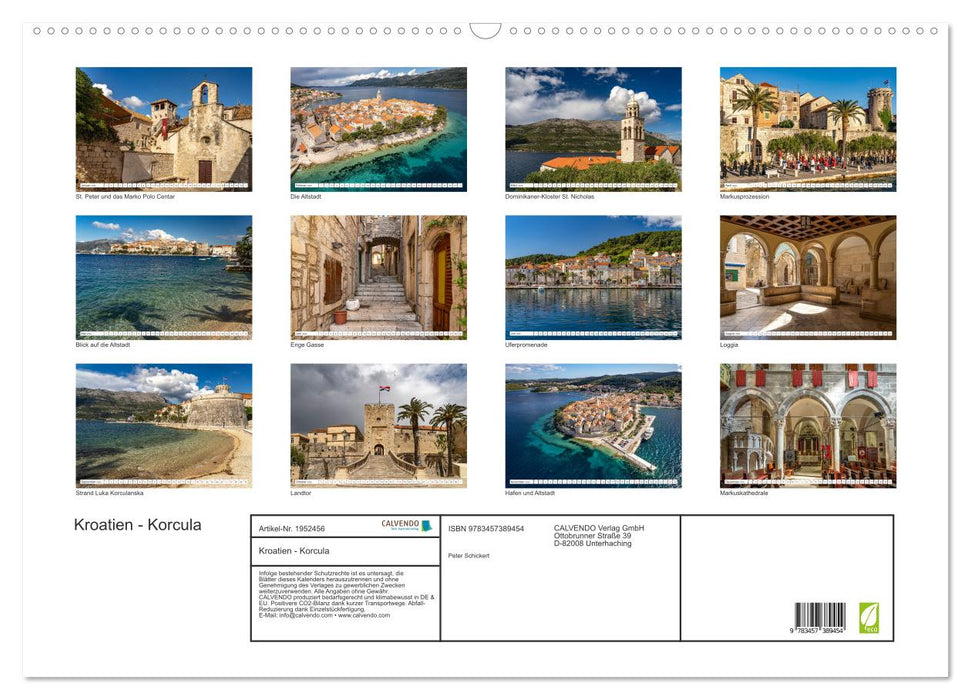This screenshot has height=700, width=971.
Task: Click the month strip under Die Altstadt photo
Action: pyautogui.click(x=378, y=183)
